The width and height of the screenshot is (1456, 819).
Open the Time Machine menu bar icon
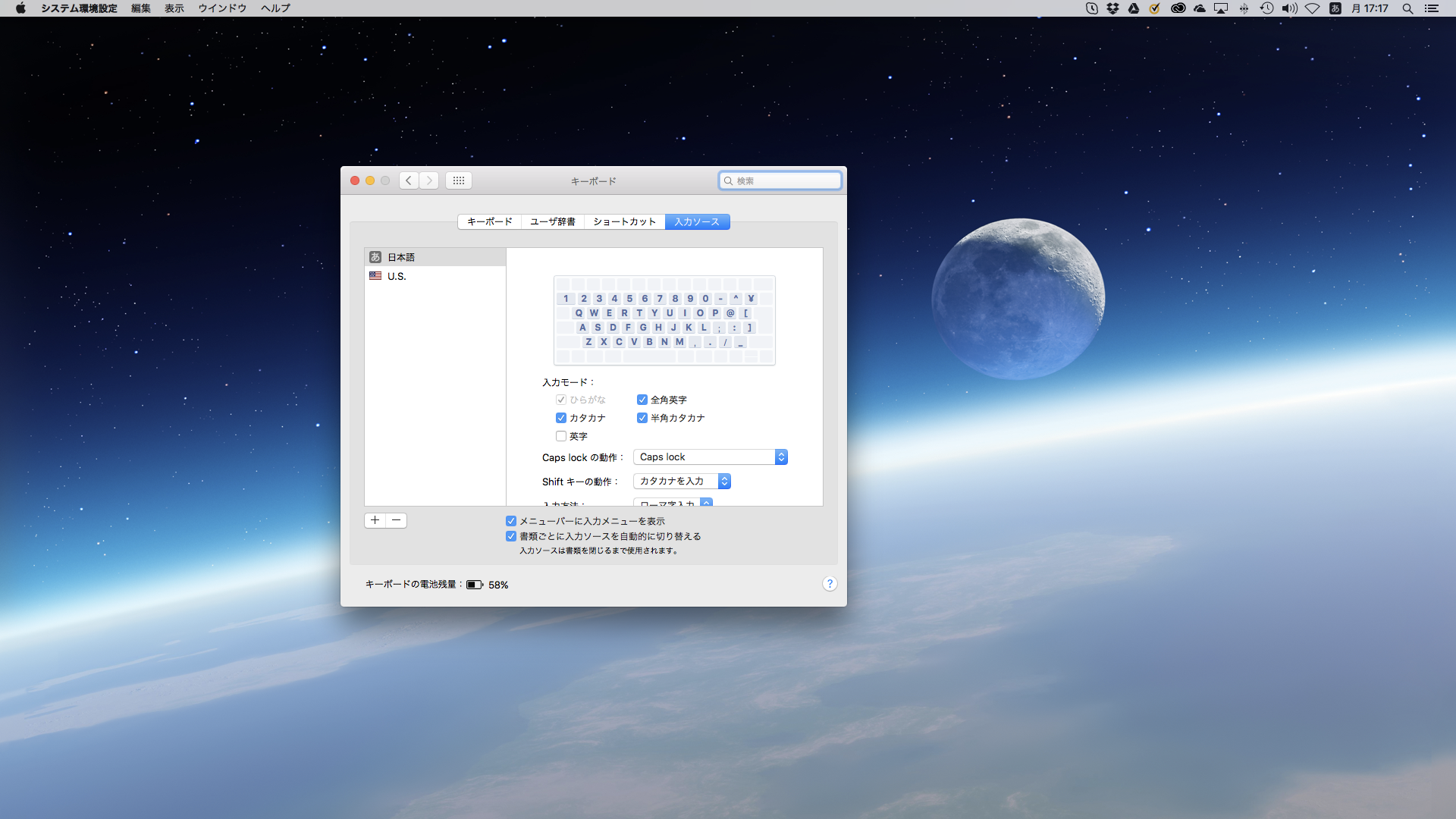click(1266, 8)
